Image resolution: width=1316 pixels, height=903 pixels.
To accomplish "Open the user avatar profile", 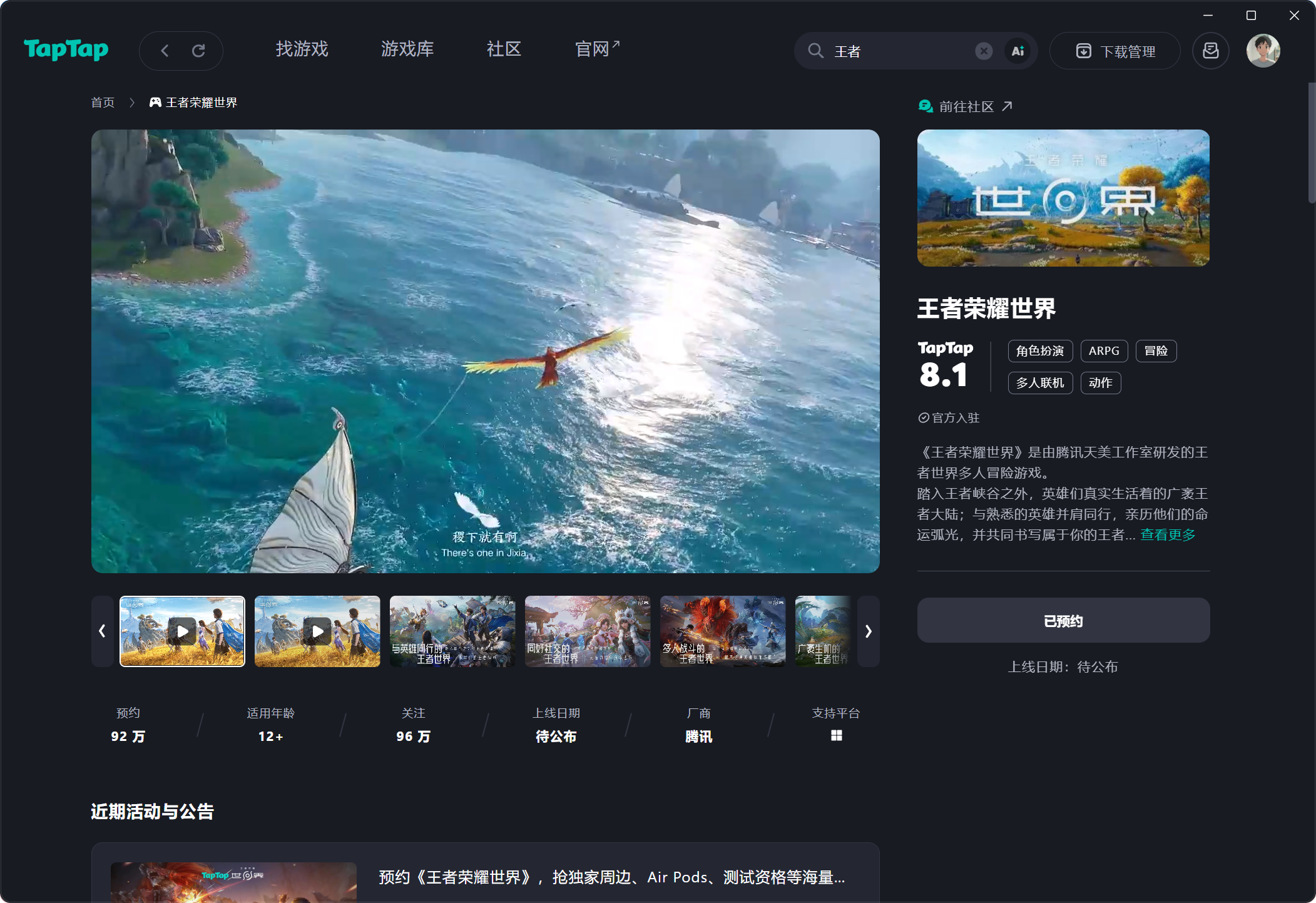I will (x=1263, y=51).
